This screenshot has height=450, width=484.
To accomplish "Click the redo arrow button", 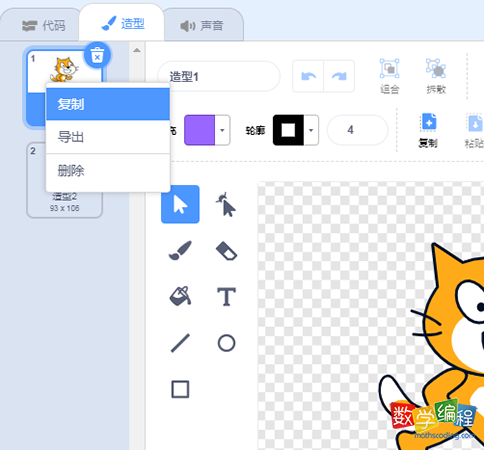I will pyautogui.click(x=339, y=76).
